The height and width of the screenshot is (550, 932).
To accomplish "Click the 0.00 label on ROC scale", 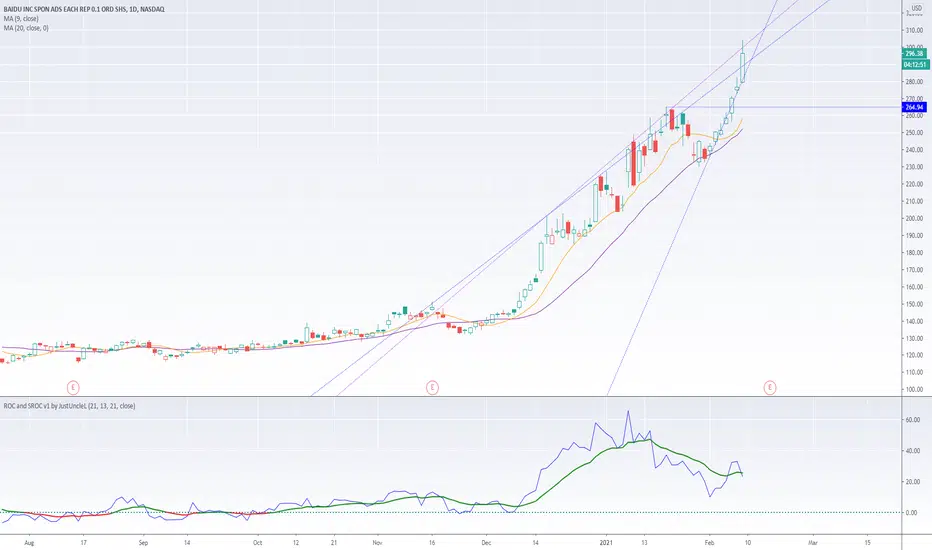I will [x=911, y=513].
